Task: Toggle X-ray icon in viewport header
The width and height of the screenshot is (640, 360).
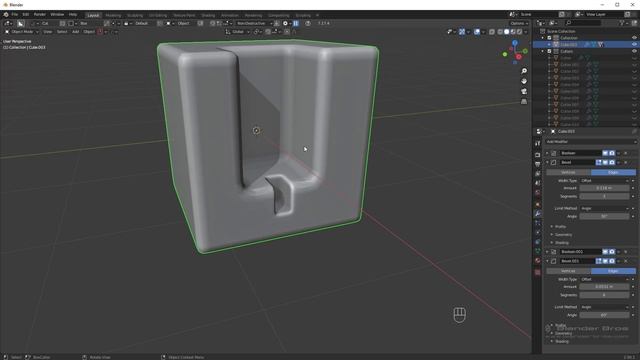Action: click(x=492, y=31)
